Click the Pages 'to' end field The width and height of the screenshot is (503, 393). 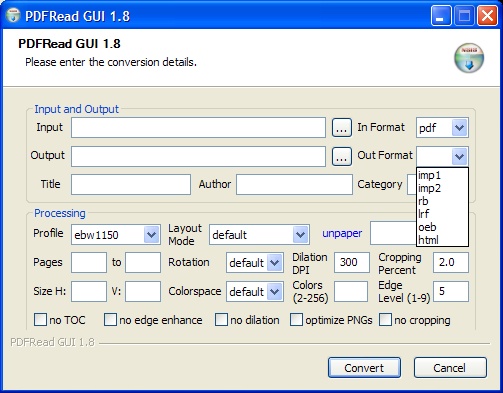pos(143,263)
